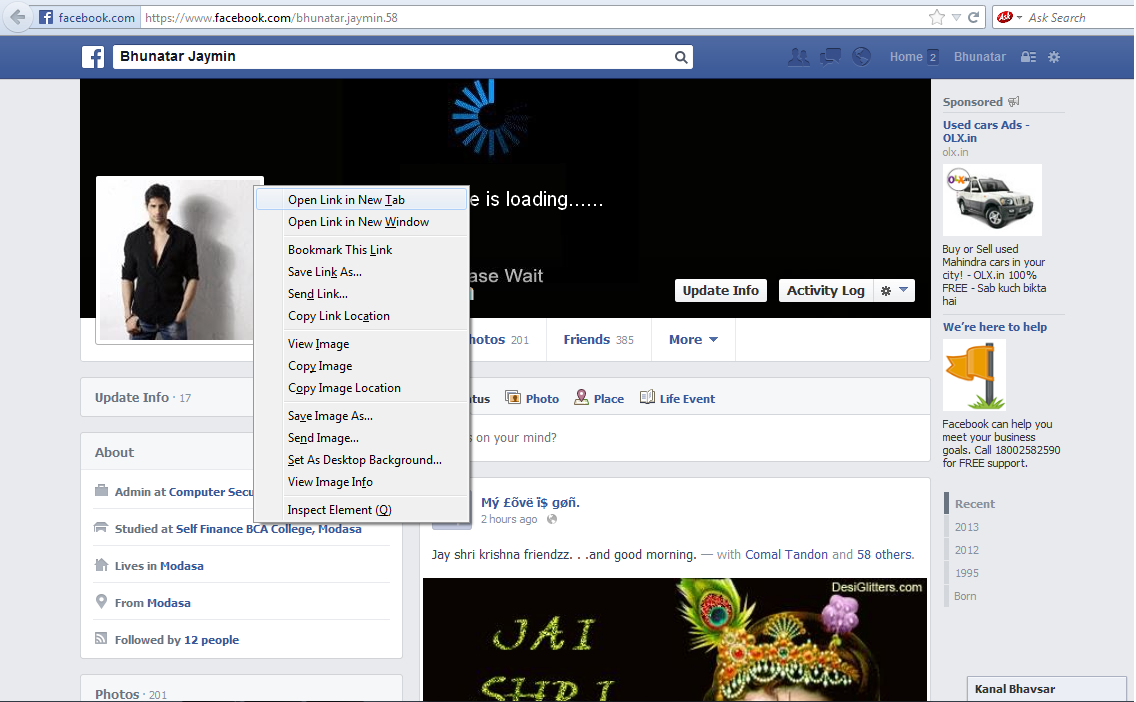Select Open Link in New Window
The image size is (1136, 702).
click(361, 222)
